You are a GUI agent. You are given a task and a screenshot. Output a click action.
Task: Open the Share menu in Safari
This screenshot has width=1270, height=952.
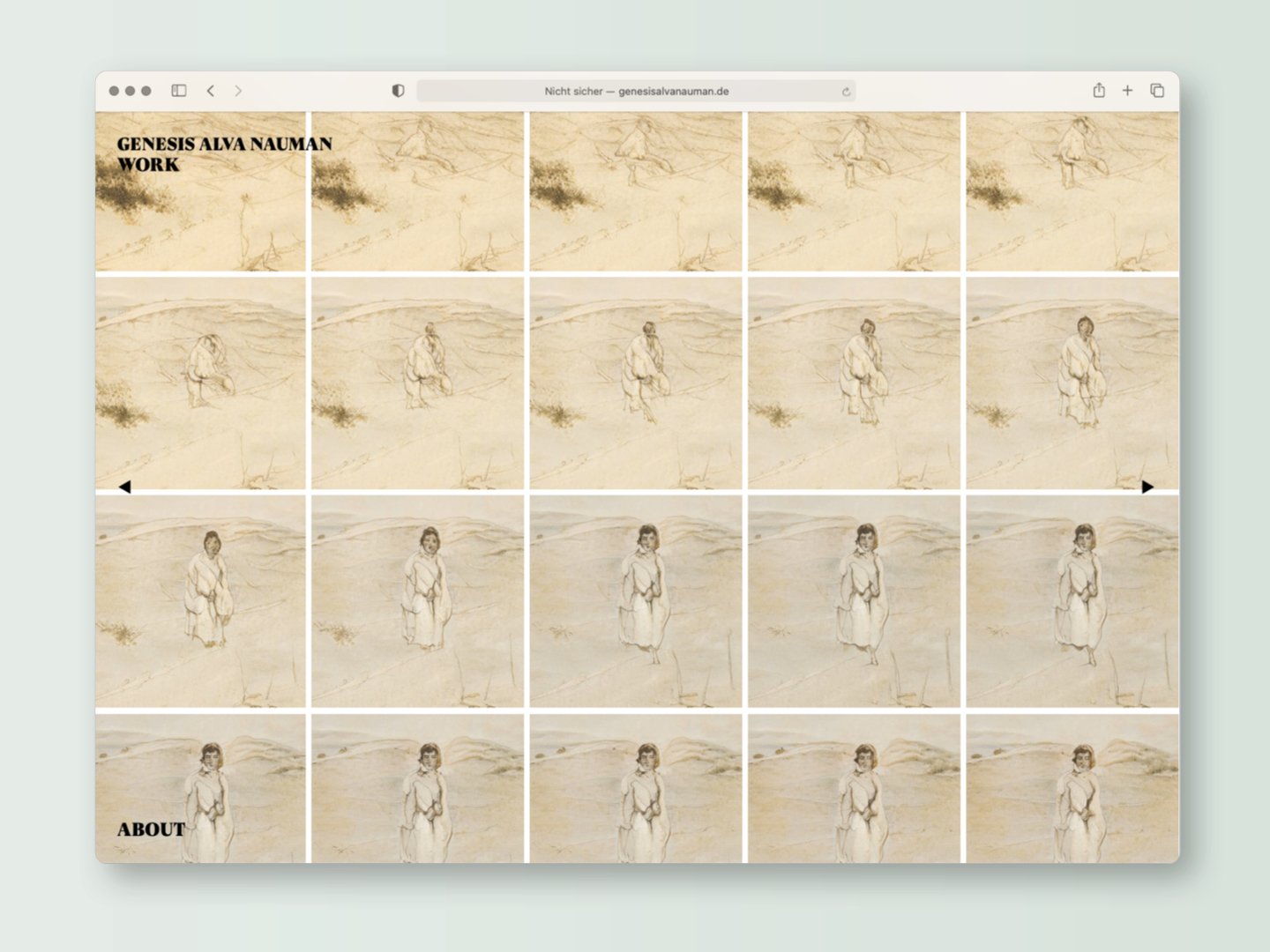click(x=1099, y=90)
